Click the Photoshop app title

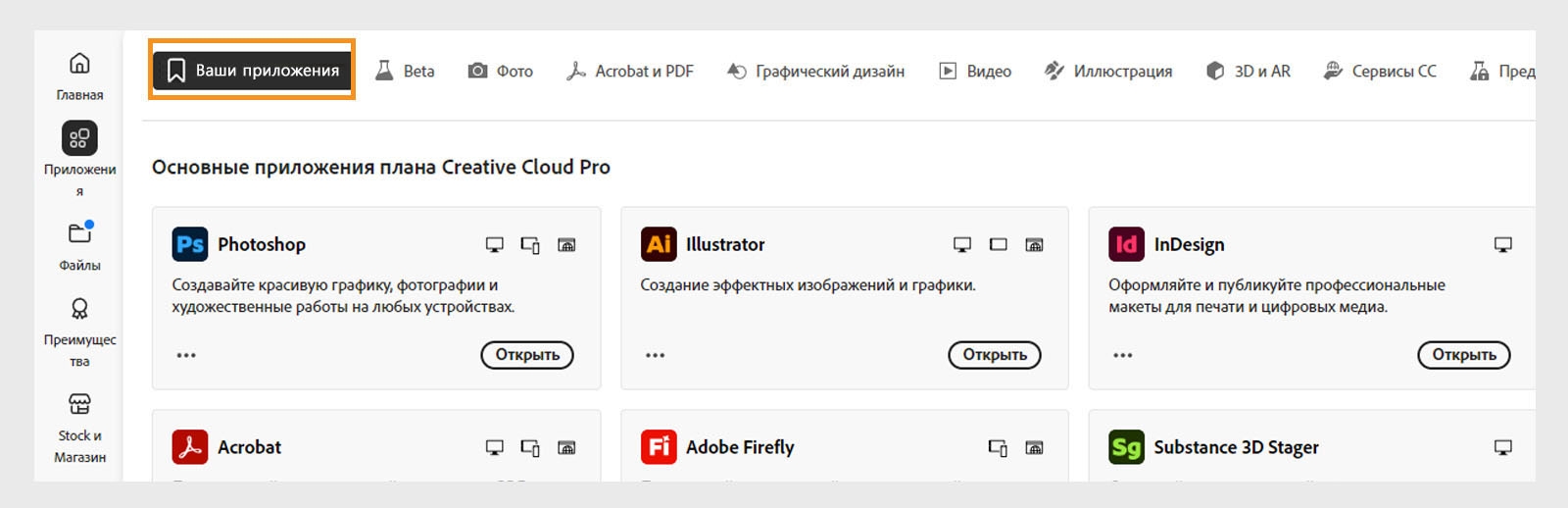(262, 244)
